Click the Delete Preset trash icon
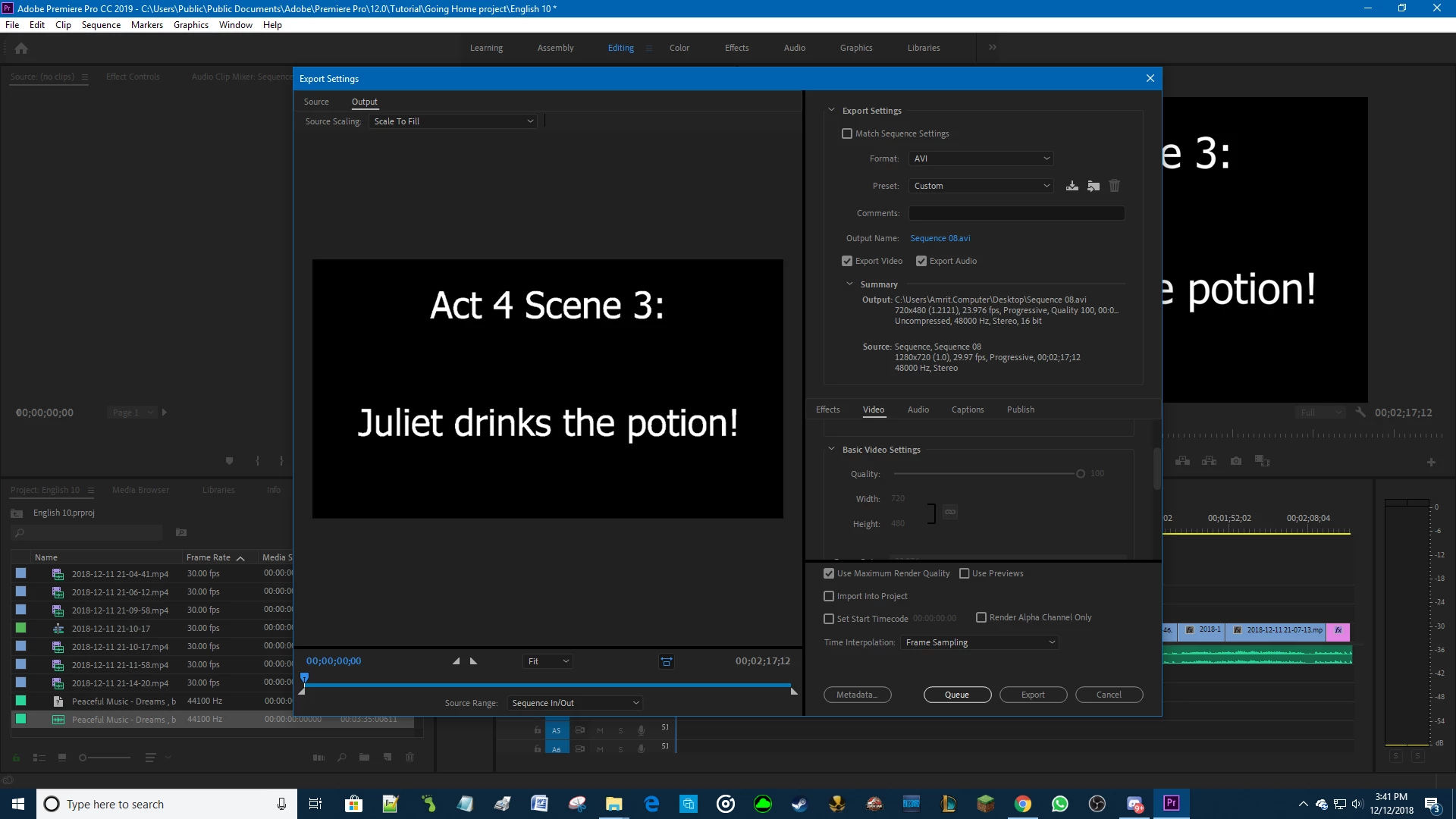The height and width of the screenshot is (819, 1456). pyautogui.click(x=1114, y=186)
